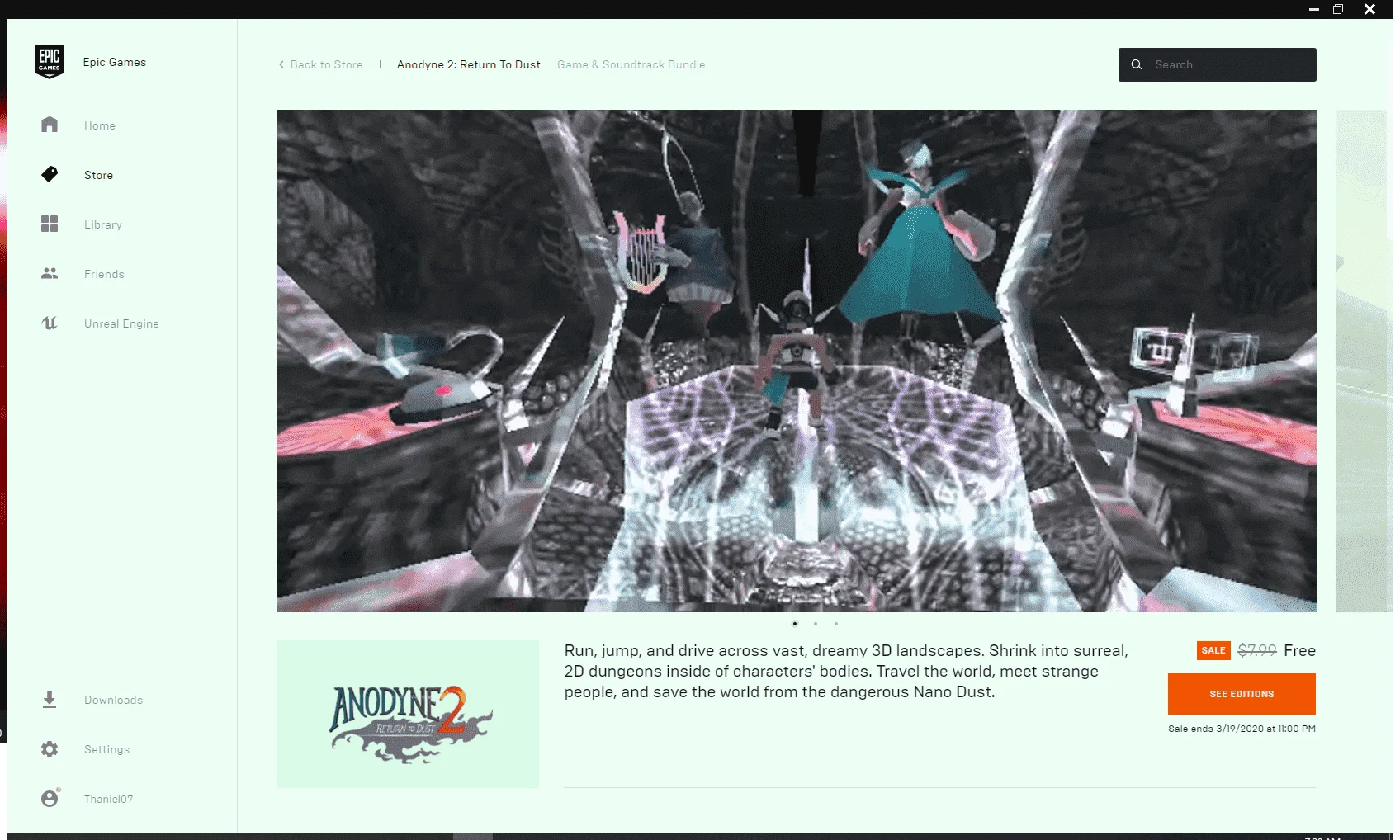Click the Free price label
The image size is (1400, 840).
(x=1299, y=650)
